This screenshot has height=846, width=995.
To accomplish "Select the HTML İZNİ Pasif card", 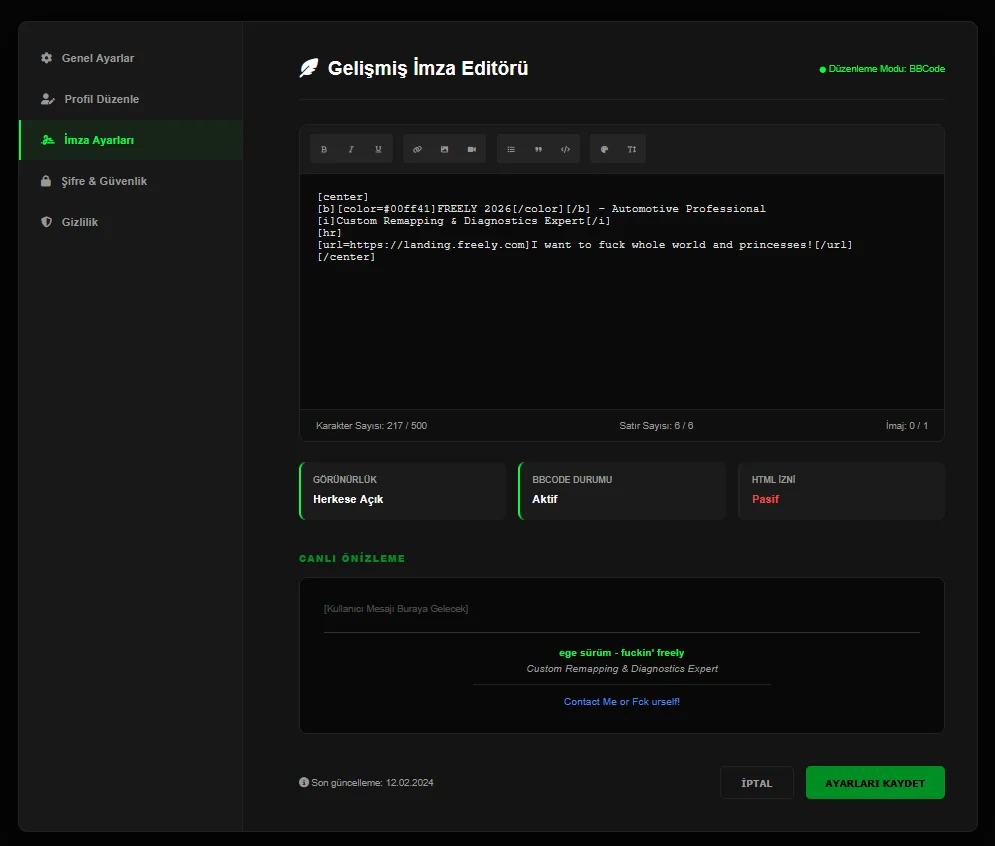I will tap(841, 491).
